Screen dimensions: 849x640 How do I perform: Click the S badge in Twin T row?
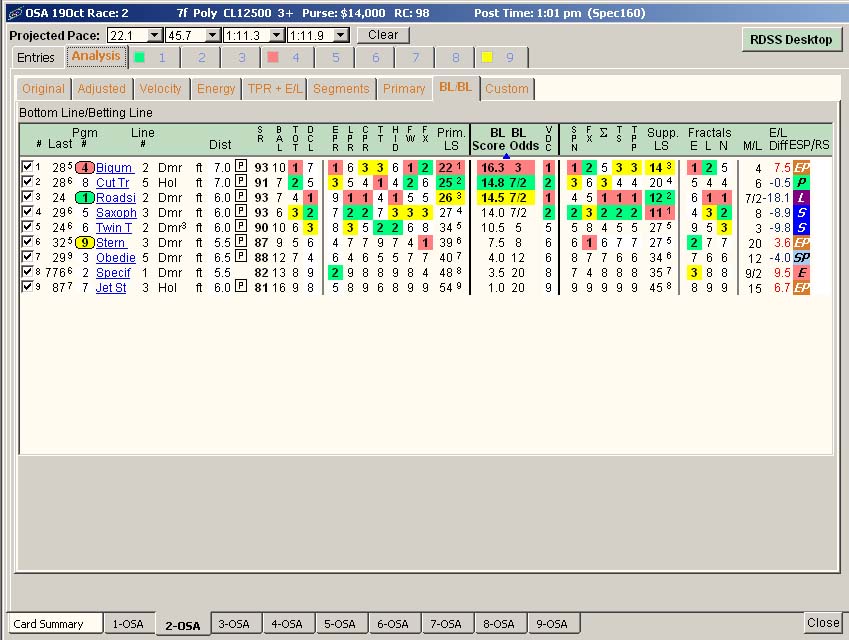tap(801, 227)
